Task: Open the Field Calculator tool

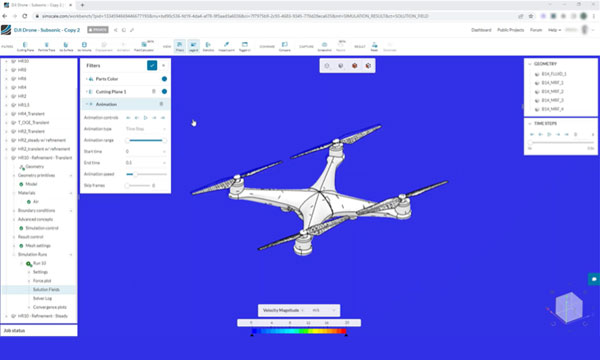Action: click(x=144, y=47)
